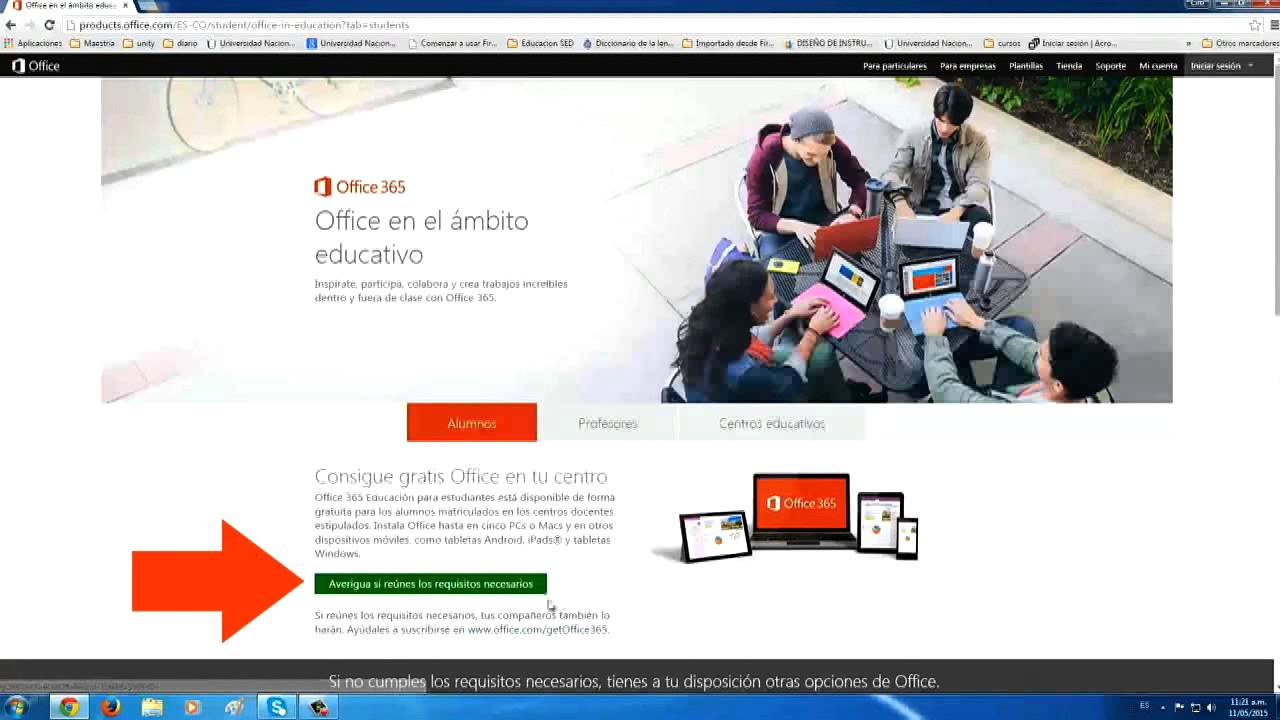Open the blue-icon Universidad Nacion bookmark
1280x720 pixels.
(351, 43)
